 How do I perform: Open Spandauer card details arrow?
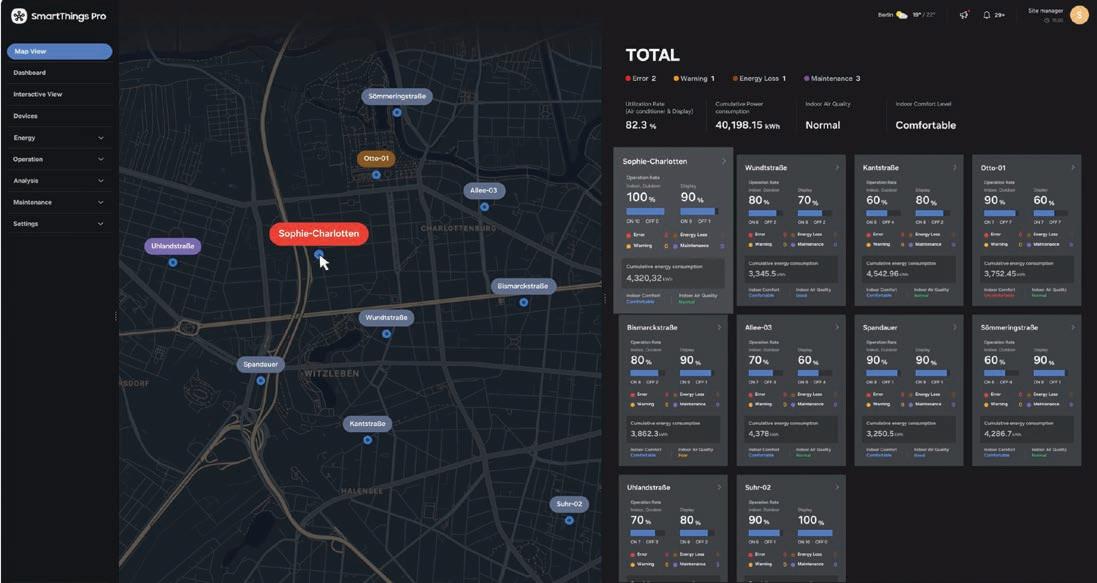(x=955, y=328)
